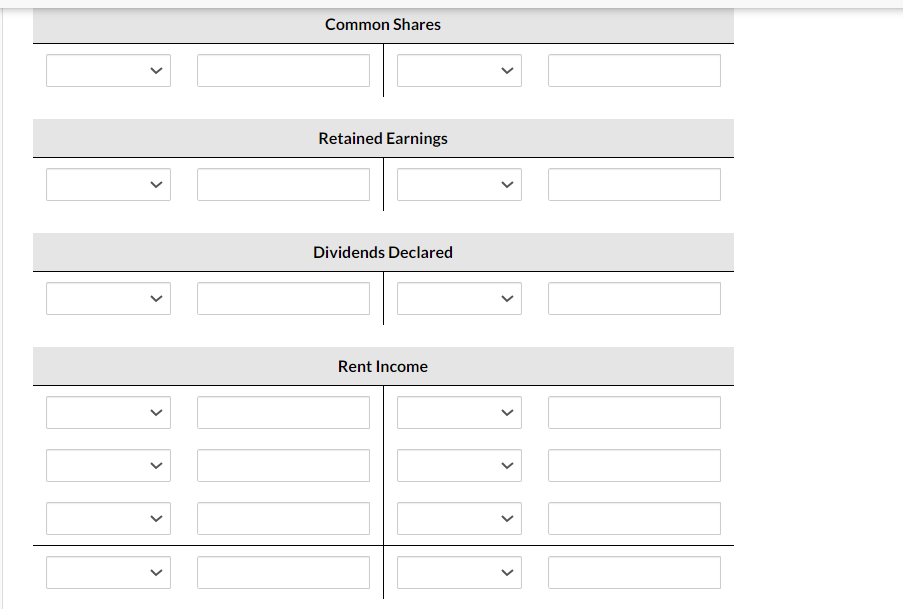Open the debit dropdown under Common Shares

(108, 70)
